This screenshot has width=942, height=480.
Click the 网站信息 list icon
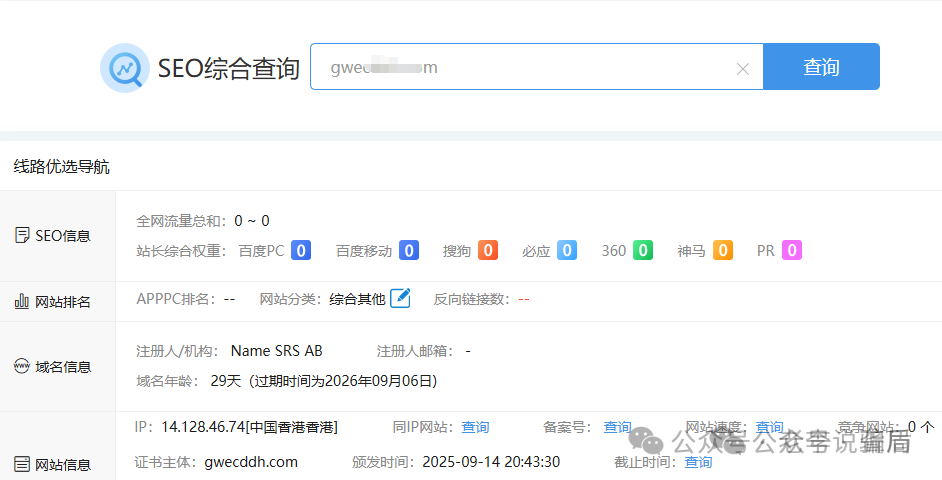[22, 464]
